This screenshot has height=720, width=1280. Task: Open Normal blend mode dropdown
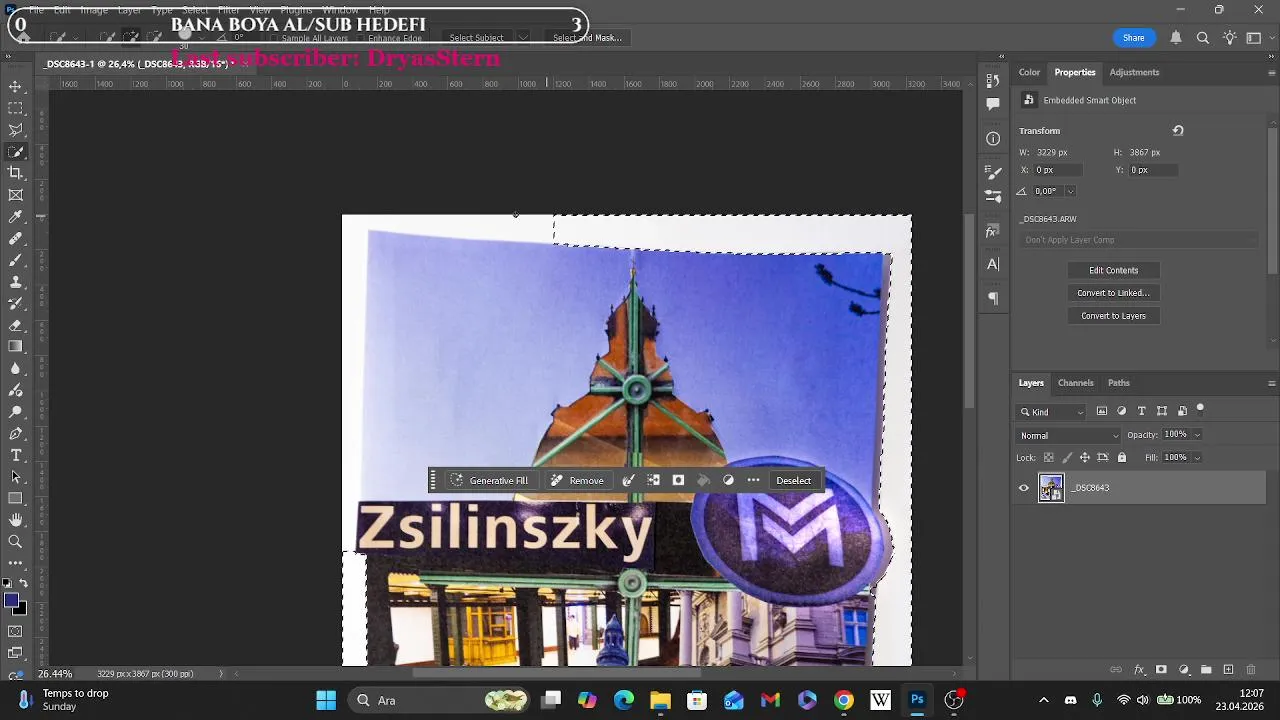tap(1068, 435)
